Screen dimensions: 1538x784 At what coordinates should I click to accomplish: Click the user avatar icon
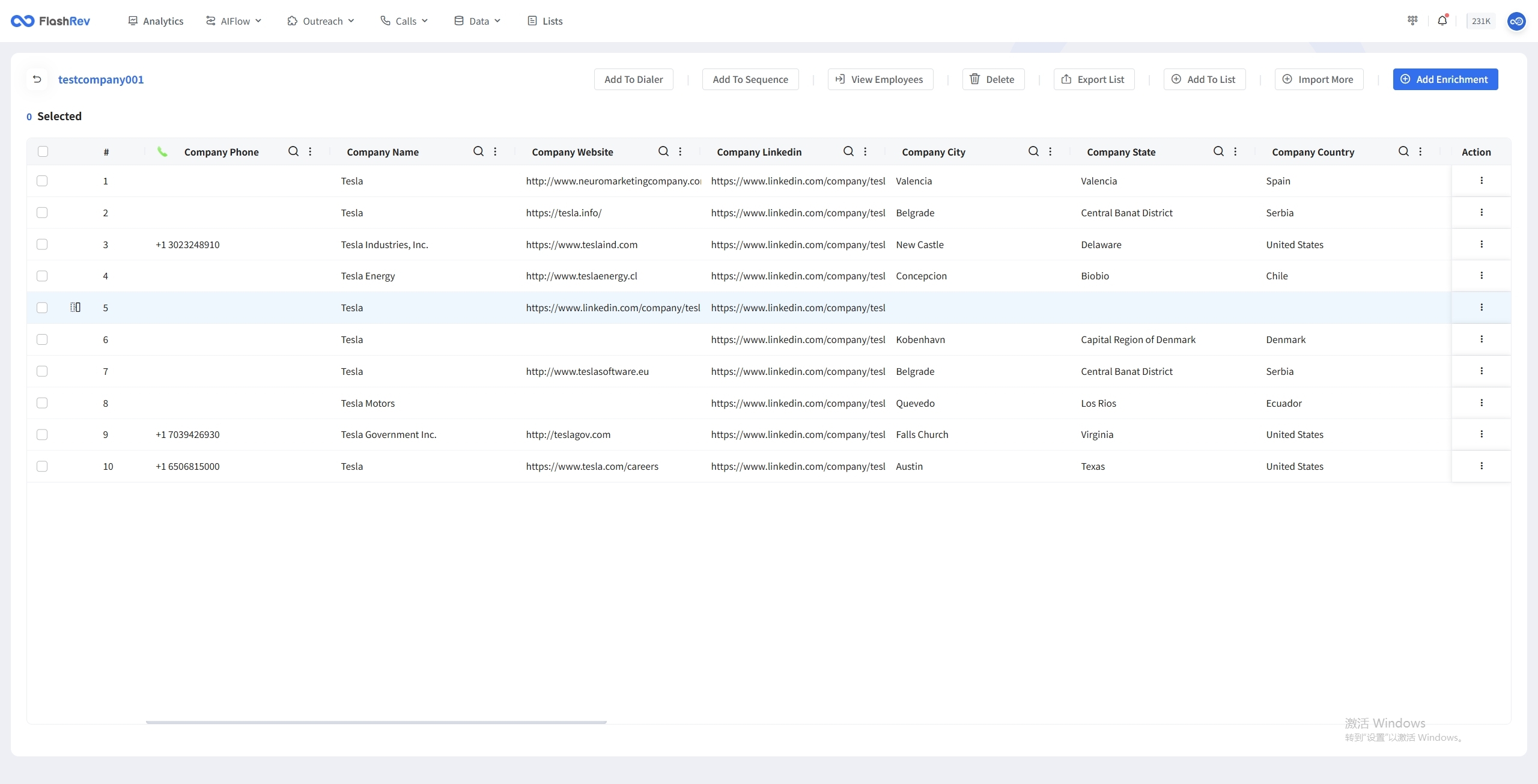click(1516, 21)
